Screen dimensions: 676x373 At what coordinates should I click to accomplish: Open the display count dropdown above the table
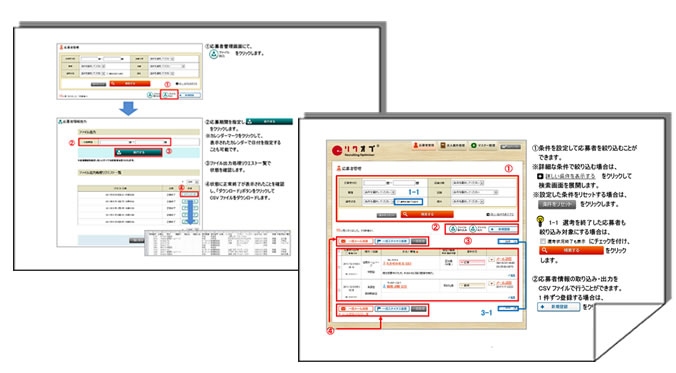tap(508, 241)
